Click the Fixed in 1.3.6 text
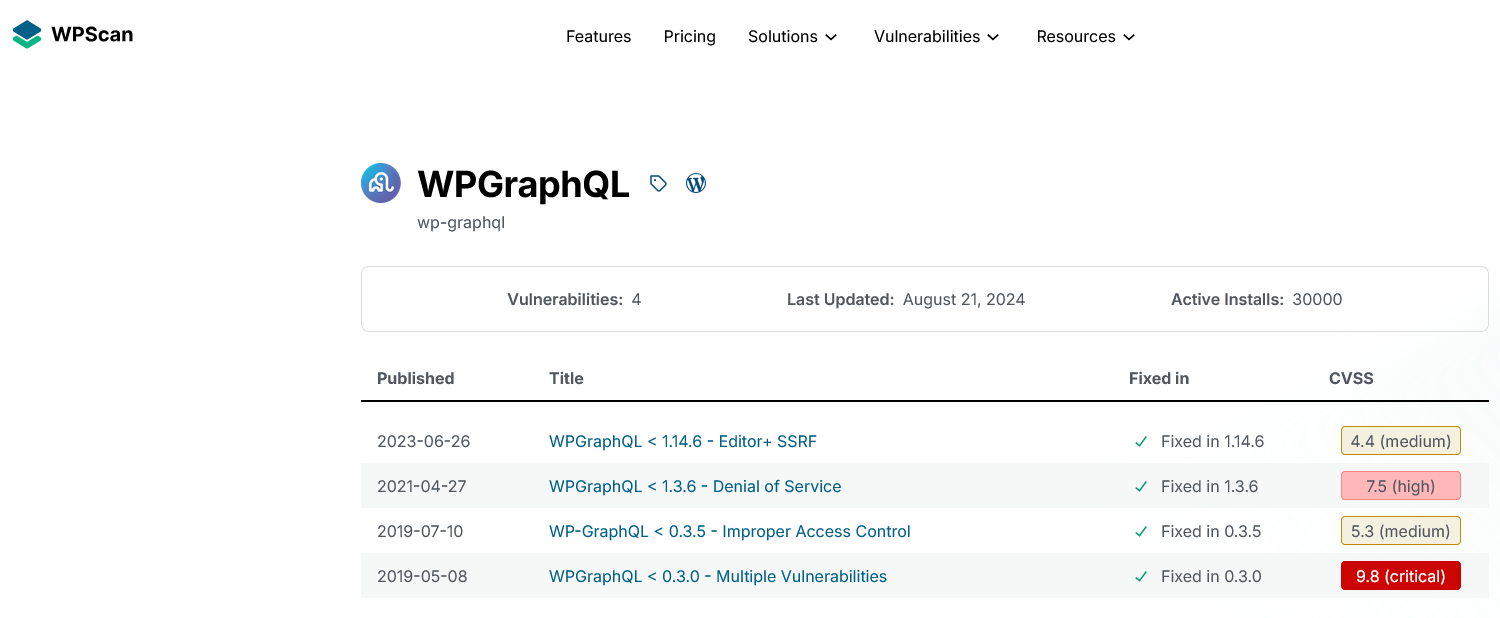 1209,486
